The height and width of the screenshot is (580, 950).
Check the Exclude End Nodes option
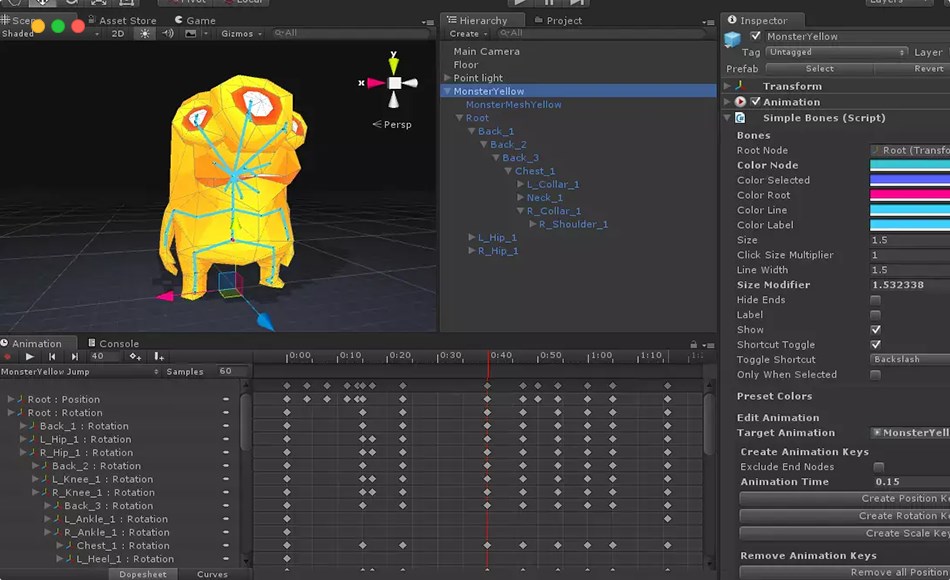pyautogui.click(x=878, y=467)
